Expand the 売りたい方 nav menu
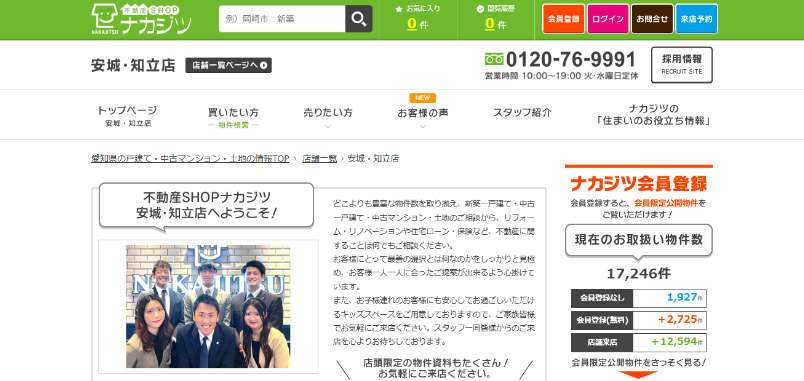The height and width of the screenshot is (381, 804). (328, 117)
